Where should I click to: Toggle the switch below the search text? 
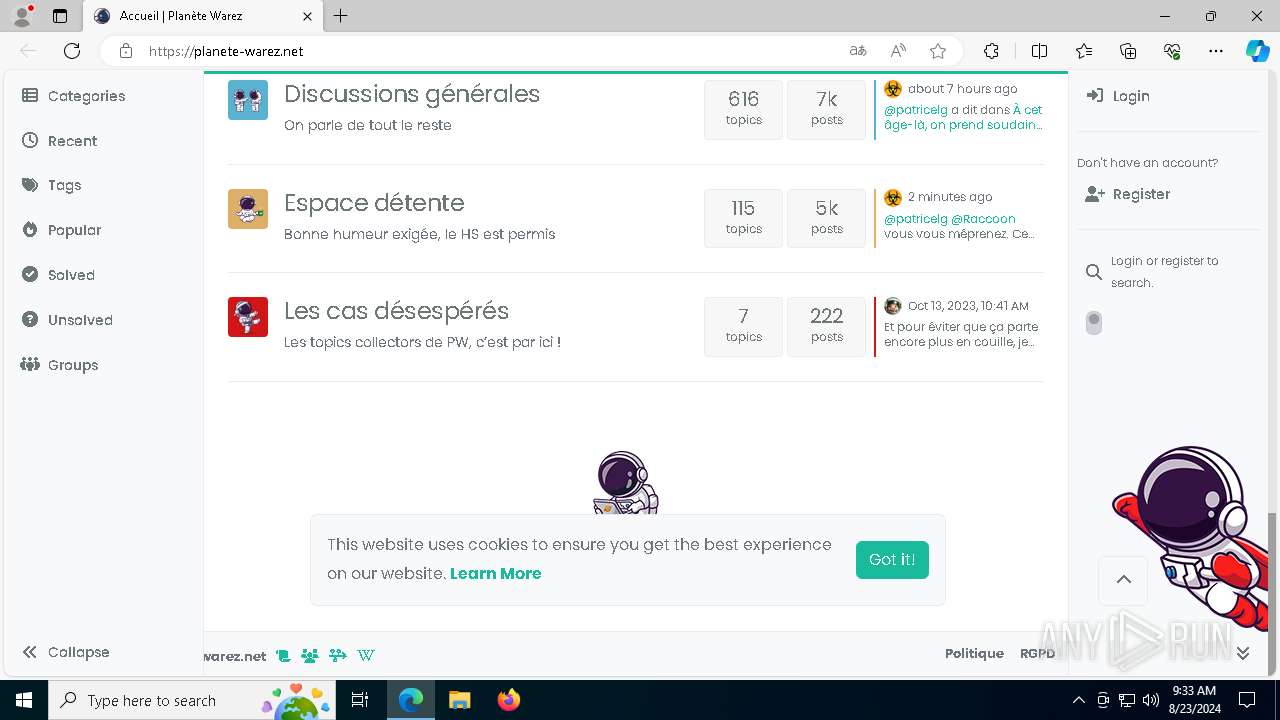[1094, 322]
